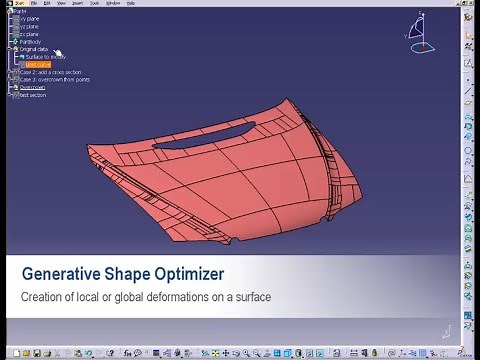The height and width of the screenshot is (360, 480).
Task: Click the Print icon
Action: pyautogui.click(x=47, y=353)
